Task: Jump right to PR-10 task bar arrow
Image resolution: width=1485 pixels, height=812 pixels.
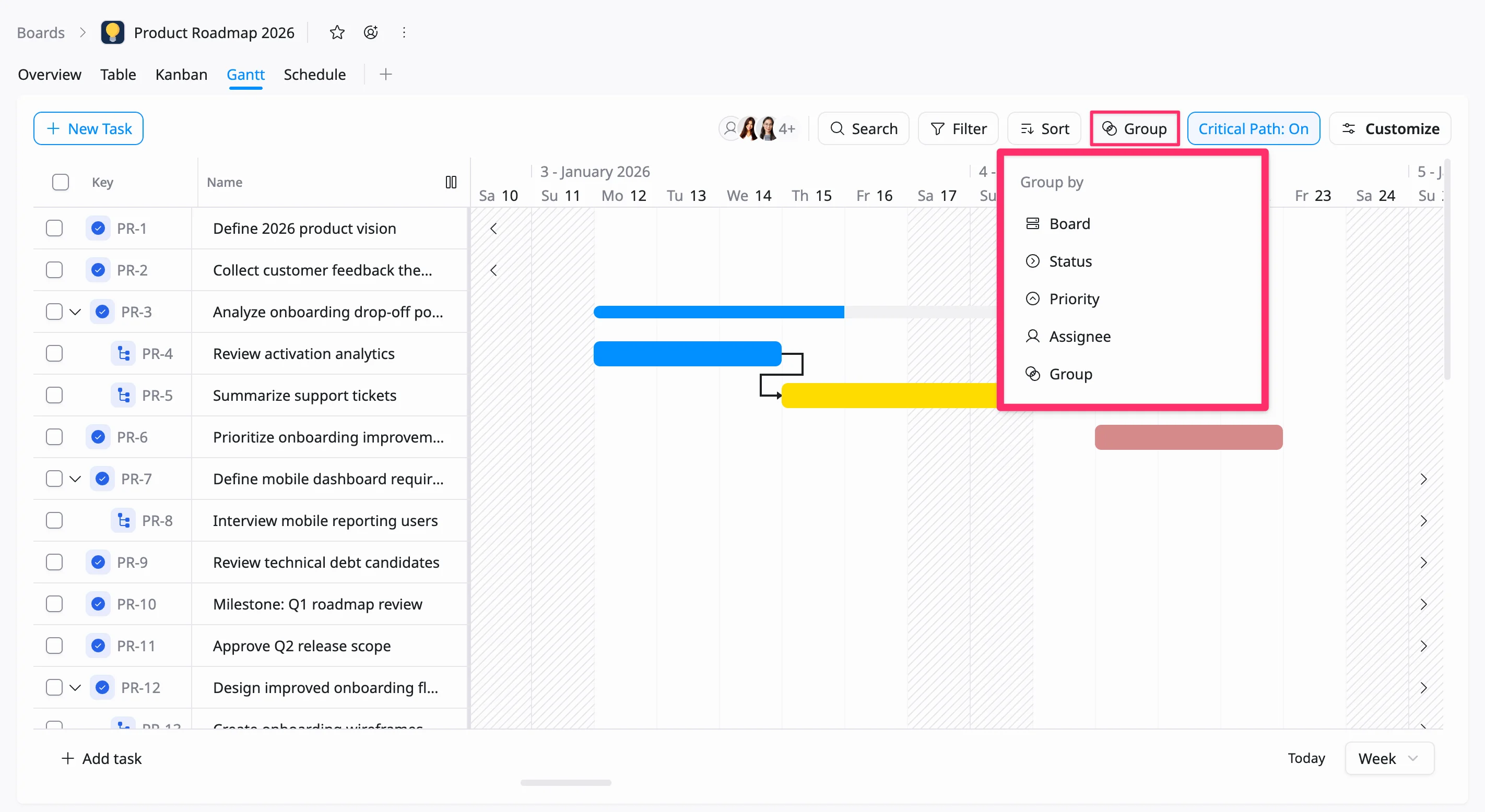Action: point(1423,604)
